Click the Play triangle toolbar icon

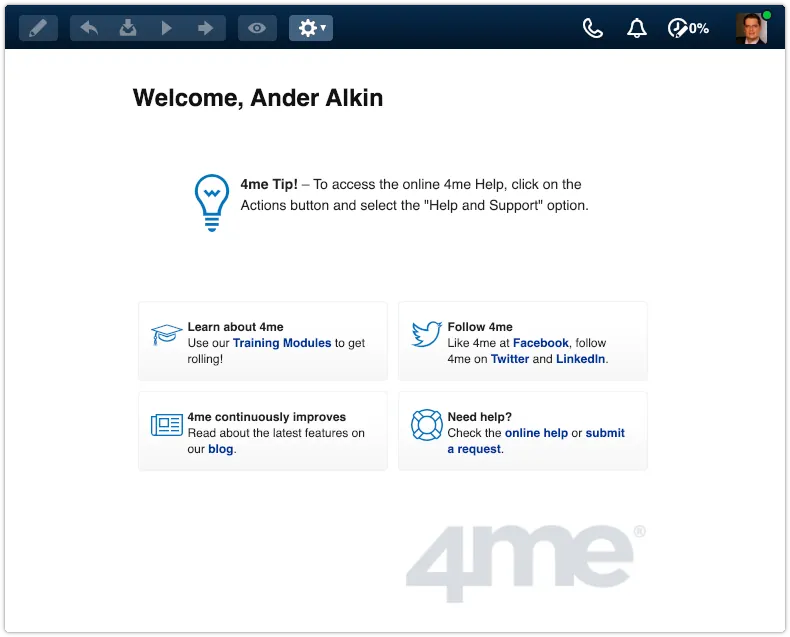[166, 28]
